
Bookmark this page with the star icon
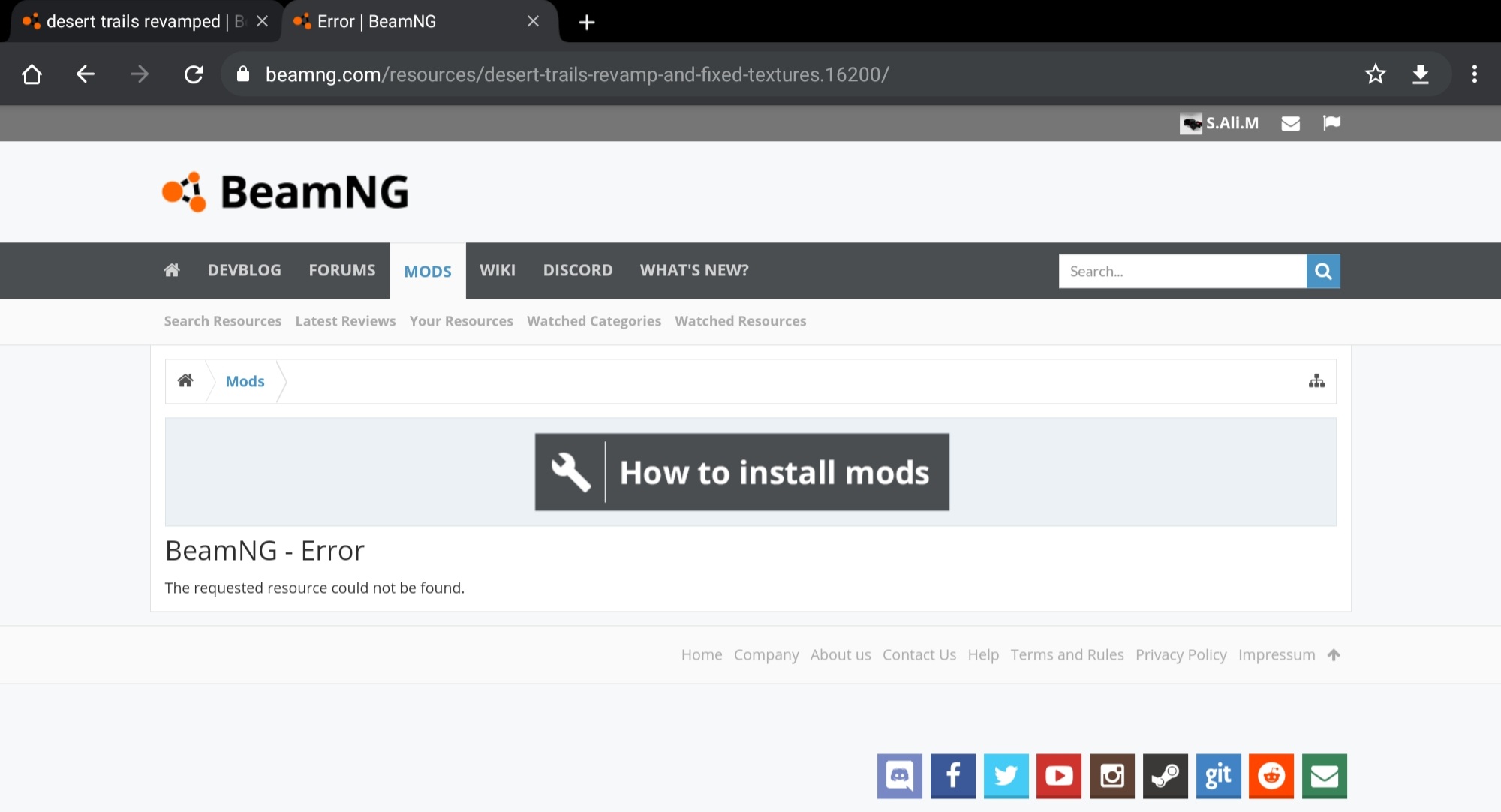1375,74
